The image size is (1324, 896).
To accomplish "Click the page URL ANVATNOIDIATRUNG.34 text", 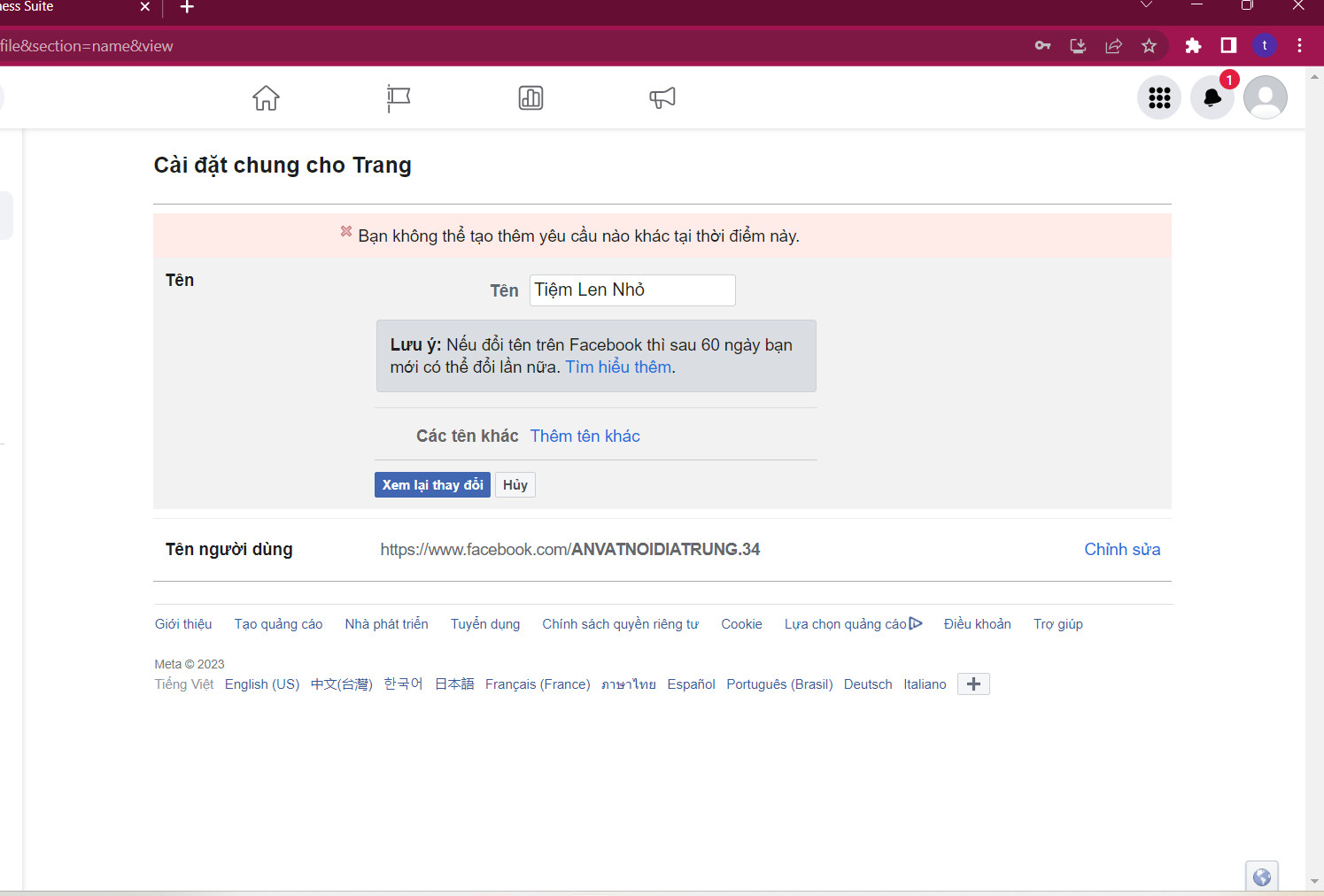I will pyautogui.click(x=666, y=549).
